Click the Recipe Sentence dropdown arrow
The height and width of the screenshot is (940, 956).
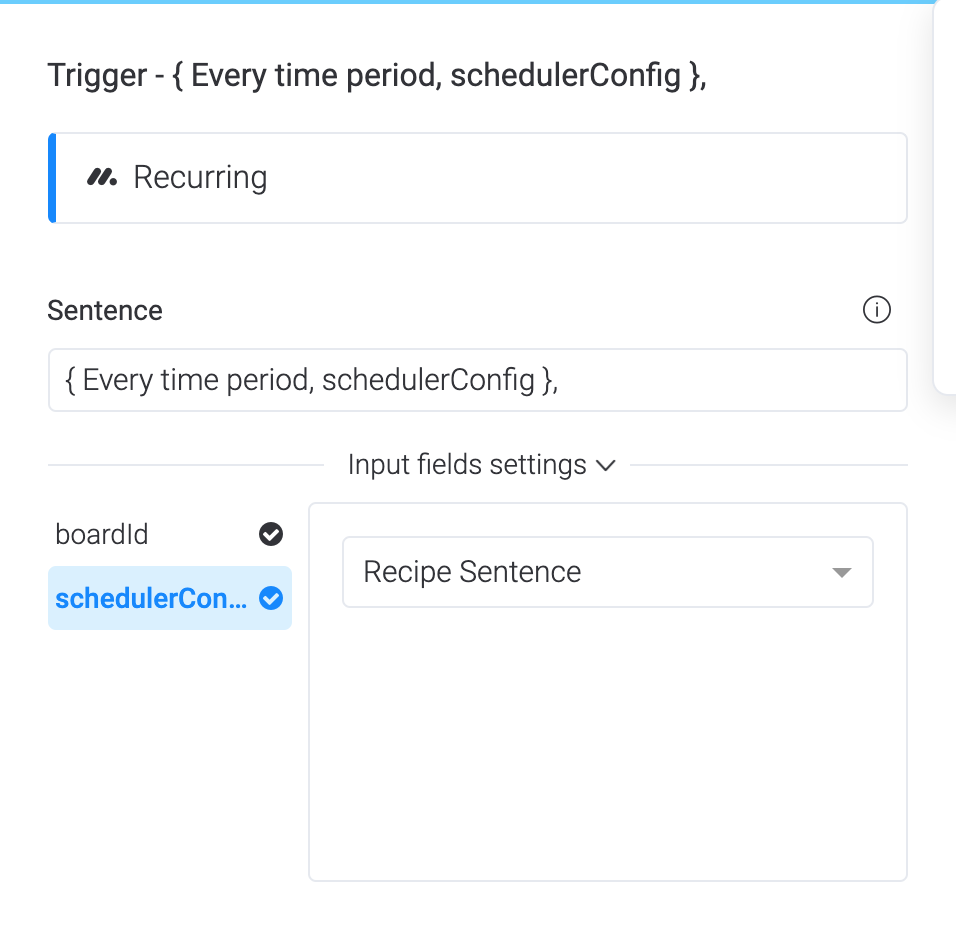point(841,572)
